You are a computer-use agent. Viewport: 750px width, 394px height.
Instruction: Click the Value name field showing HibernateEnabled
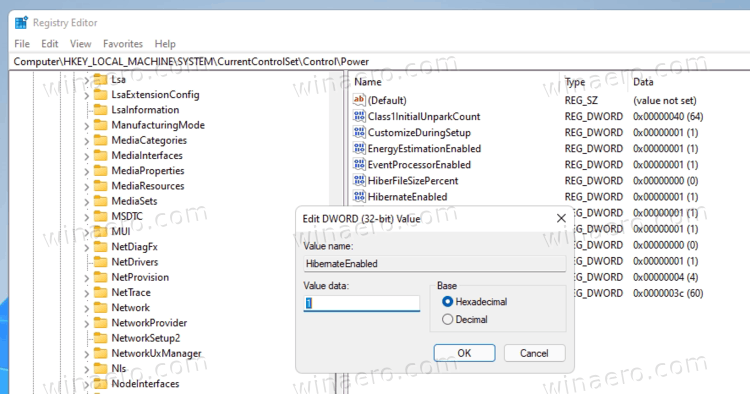(x=435, y=263)
